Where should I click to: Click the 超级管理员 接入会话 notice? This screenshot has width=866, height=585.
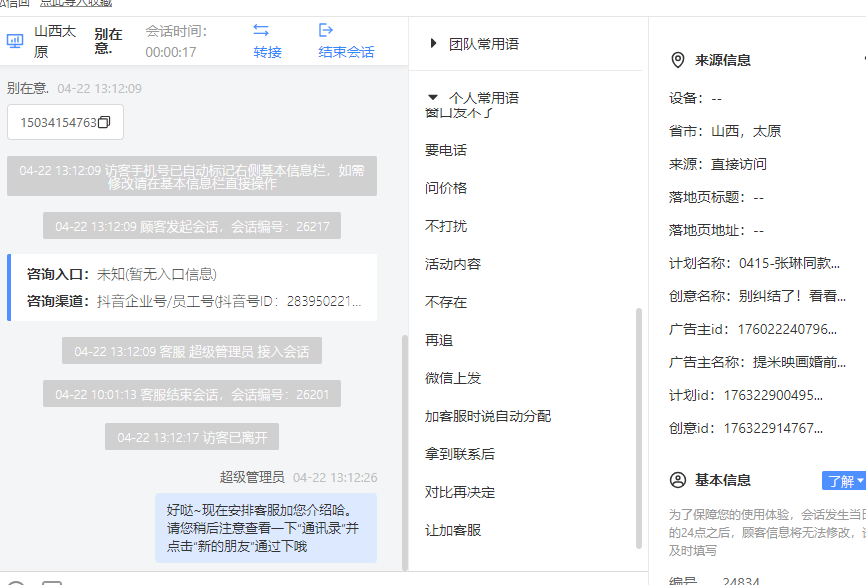(192, 351)
